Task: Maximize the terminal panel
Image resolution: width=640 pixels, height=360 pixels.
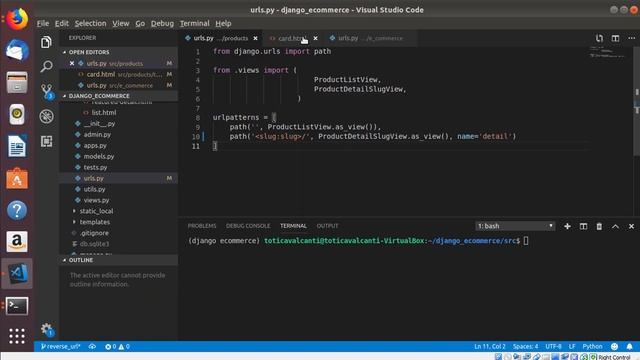Action: (615, 226)
